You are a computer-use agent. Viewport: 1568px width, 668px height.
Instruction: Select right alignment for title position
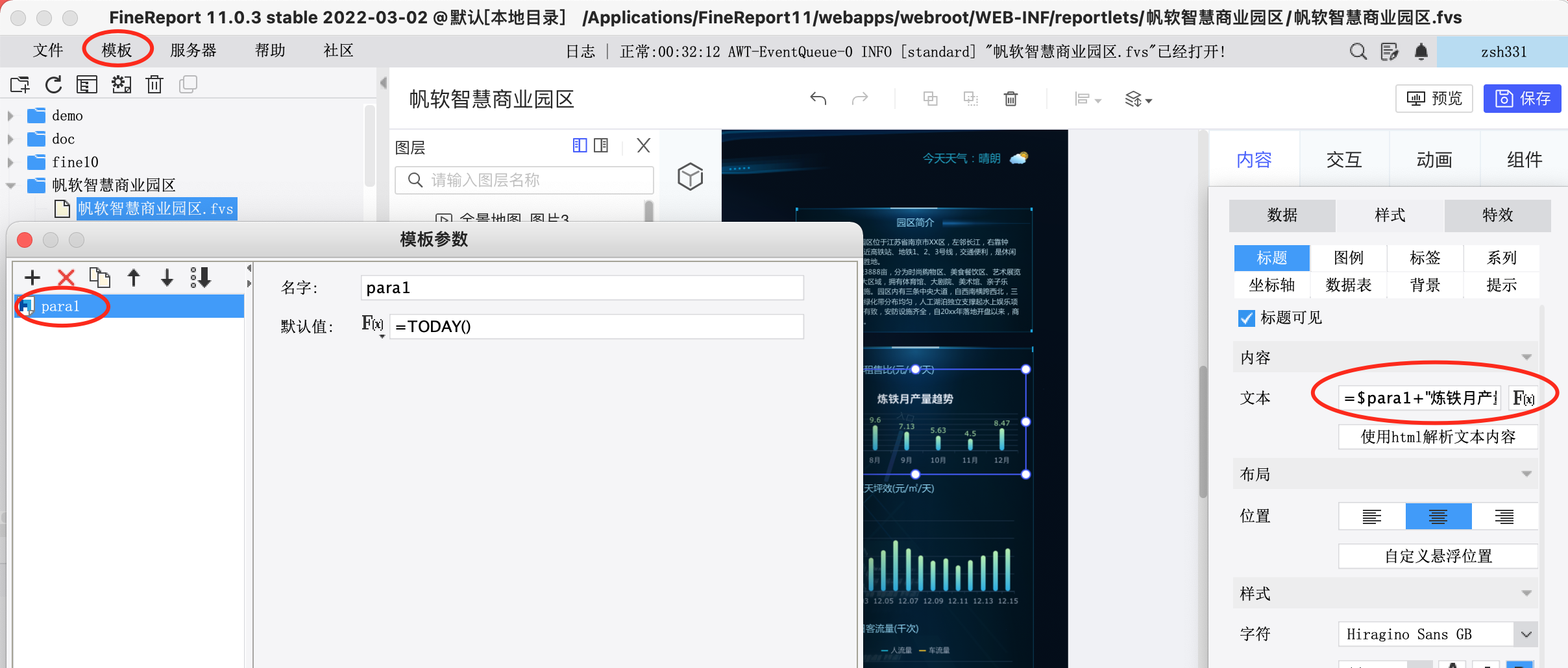pos(1504,516)
